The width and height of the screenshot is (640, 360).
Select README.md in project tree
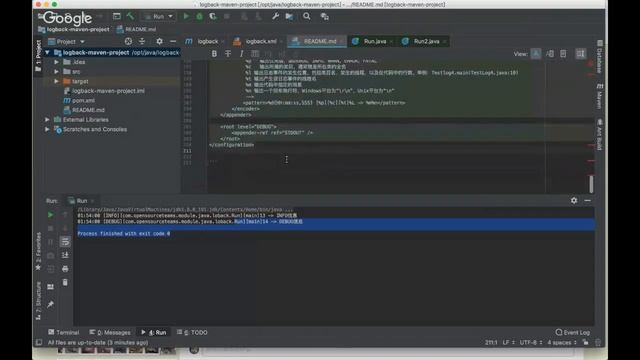click(84, 110)
